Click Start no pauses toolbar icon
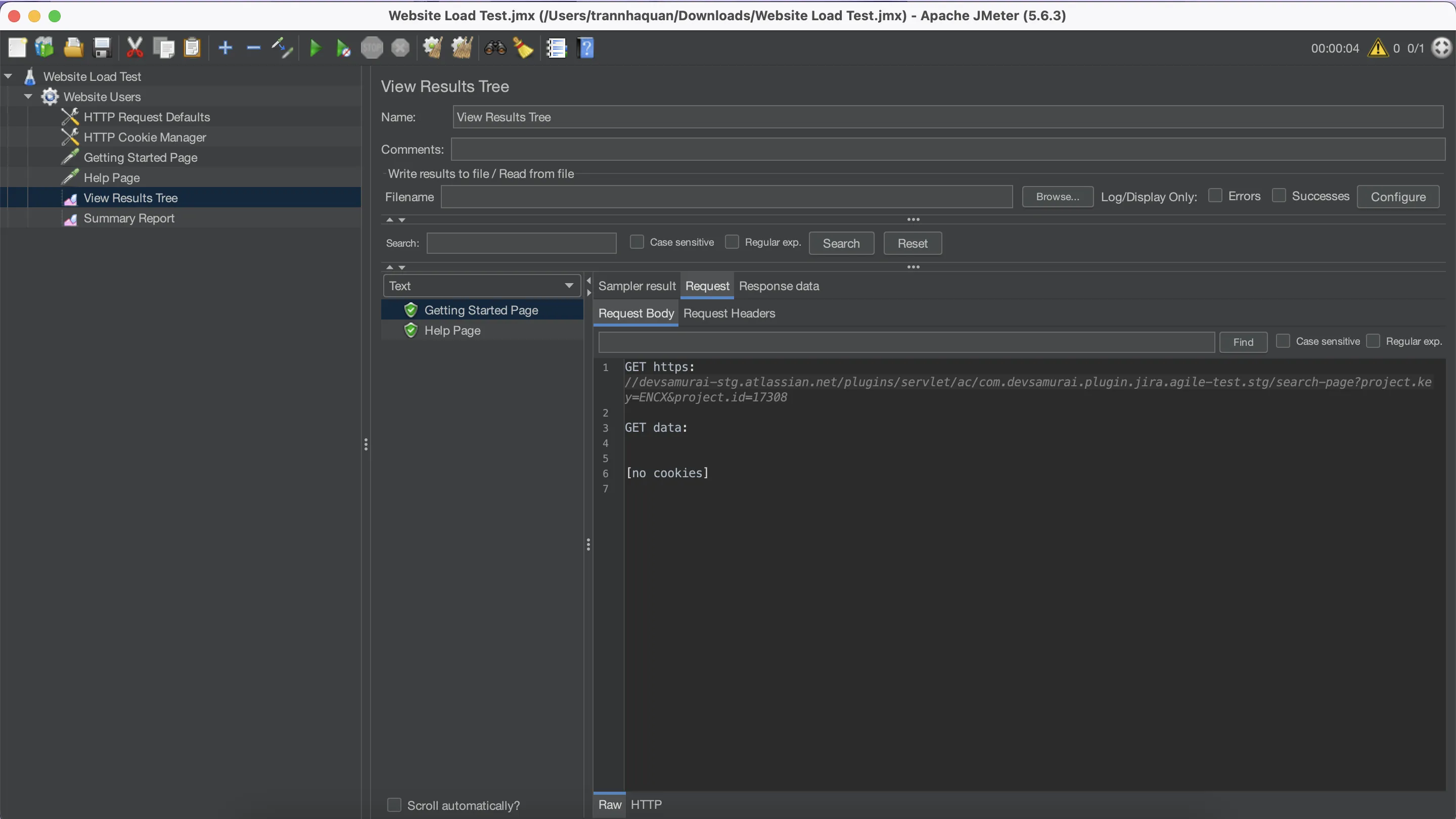This screenshot has width=1456, height=819. pyautogui.click(x=343, y=48)
